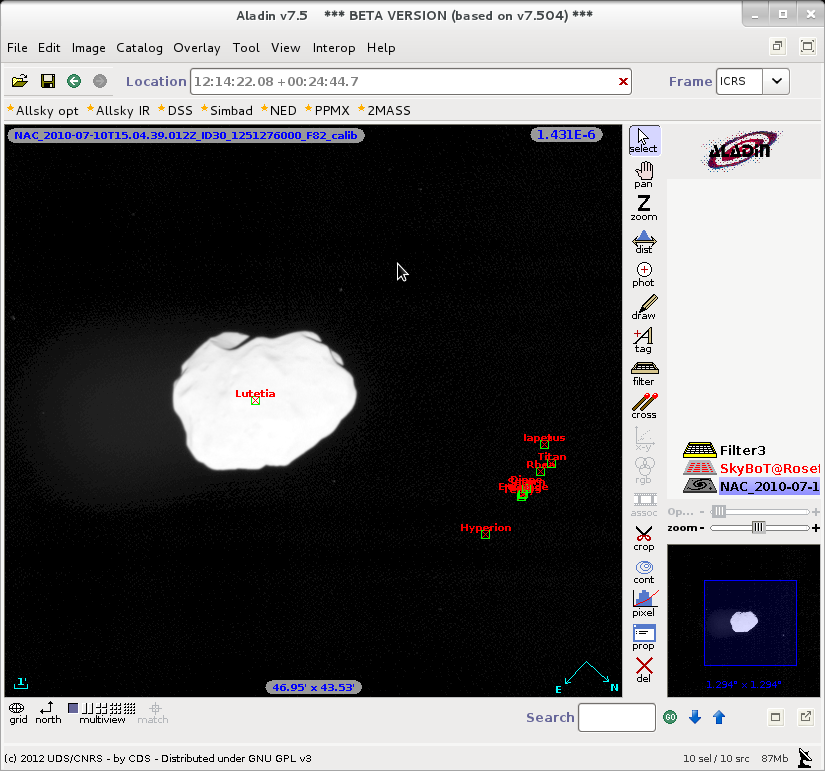The height and width of the screenshot is (771, 825).
Task: Open the Overlay menu
Action: 196,47
